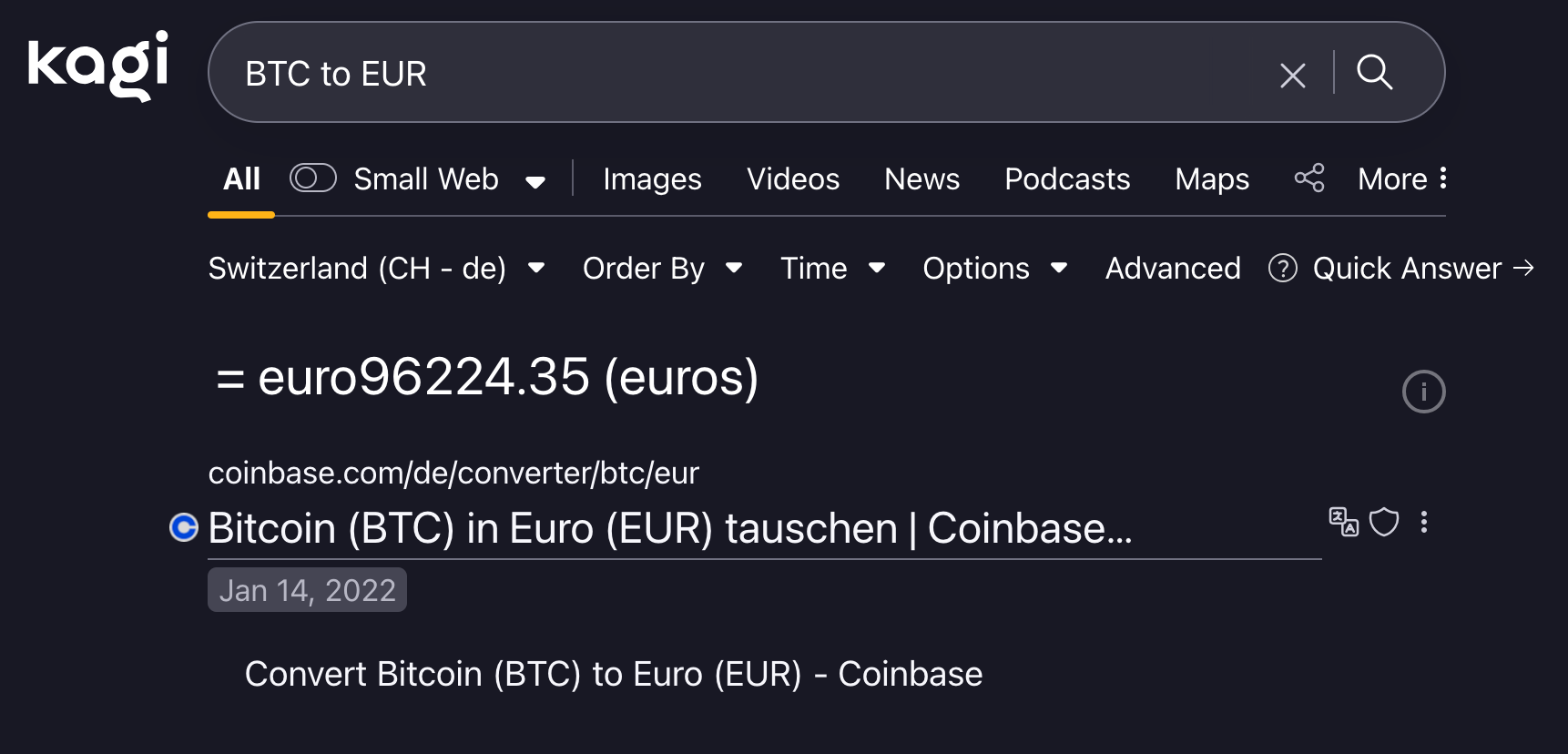
Task: Open the Order By dropdown
Action: click(x=662, y=269)
